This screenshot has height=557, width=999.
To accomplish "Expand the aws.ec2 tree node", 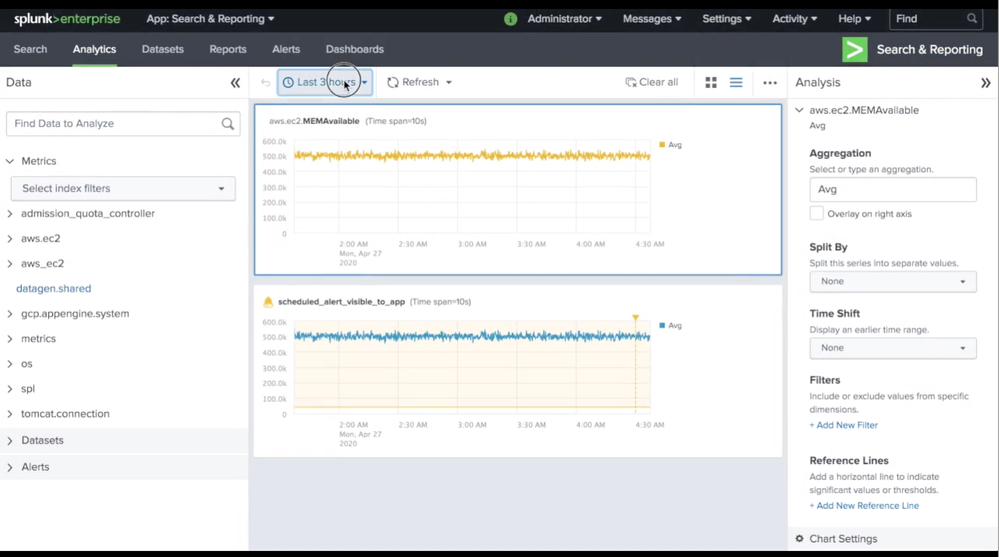I will click(x=10, y=238).
